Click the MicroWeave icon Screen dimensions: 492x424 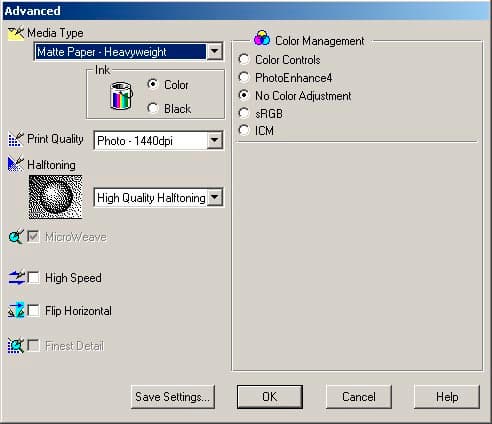click(16, 237)
